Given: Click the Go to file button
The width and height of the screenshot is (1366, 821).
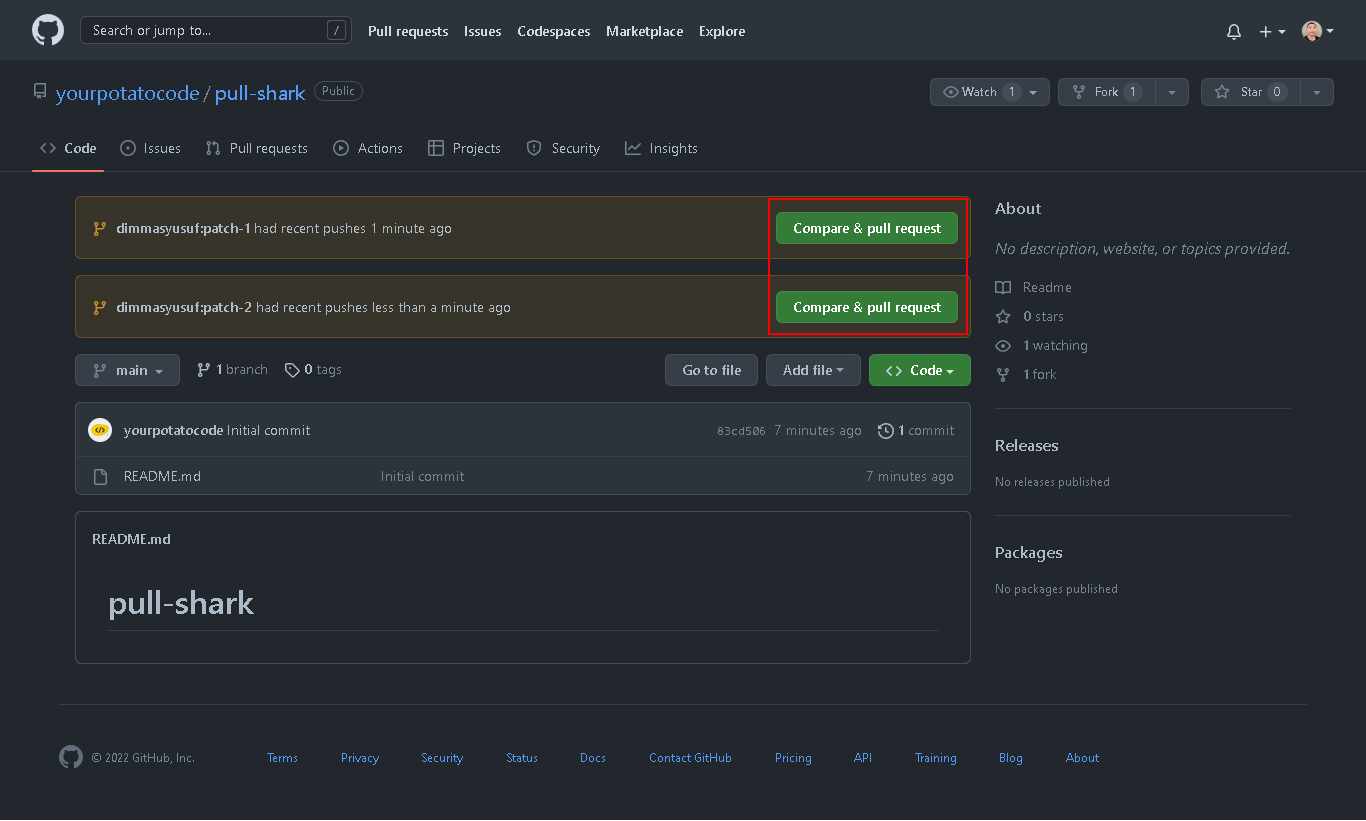Looking at the screenshot, I should pos(711,370).
